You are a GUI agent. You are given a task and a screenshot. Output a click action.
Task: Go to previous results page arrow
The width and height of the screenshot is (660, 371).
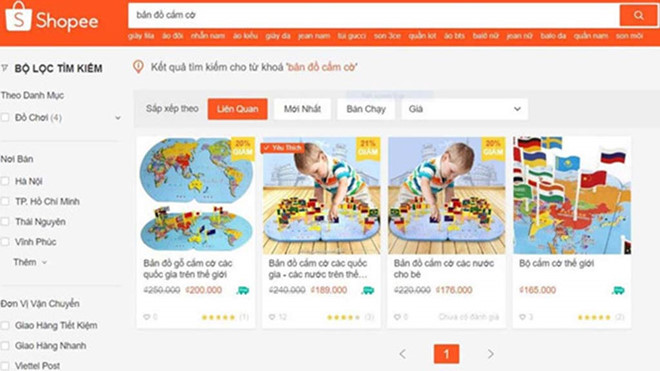[403, 354]
